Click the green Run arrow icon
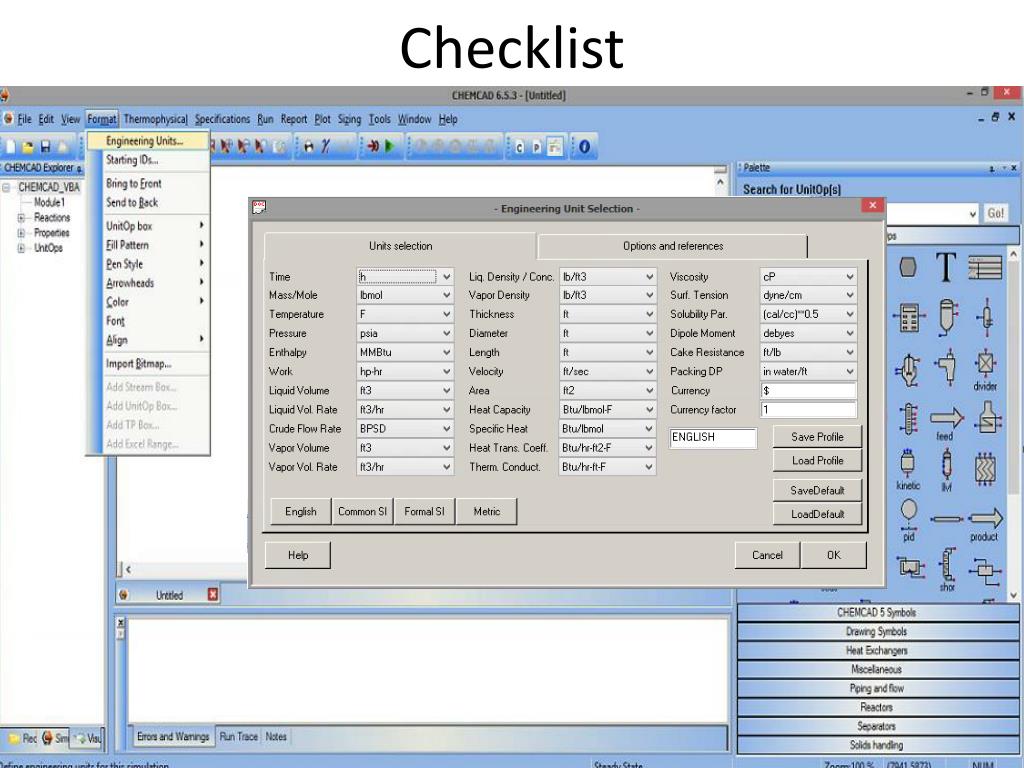Screen dimensions: 1024x768 (390, 146)
